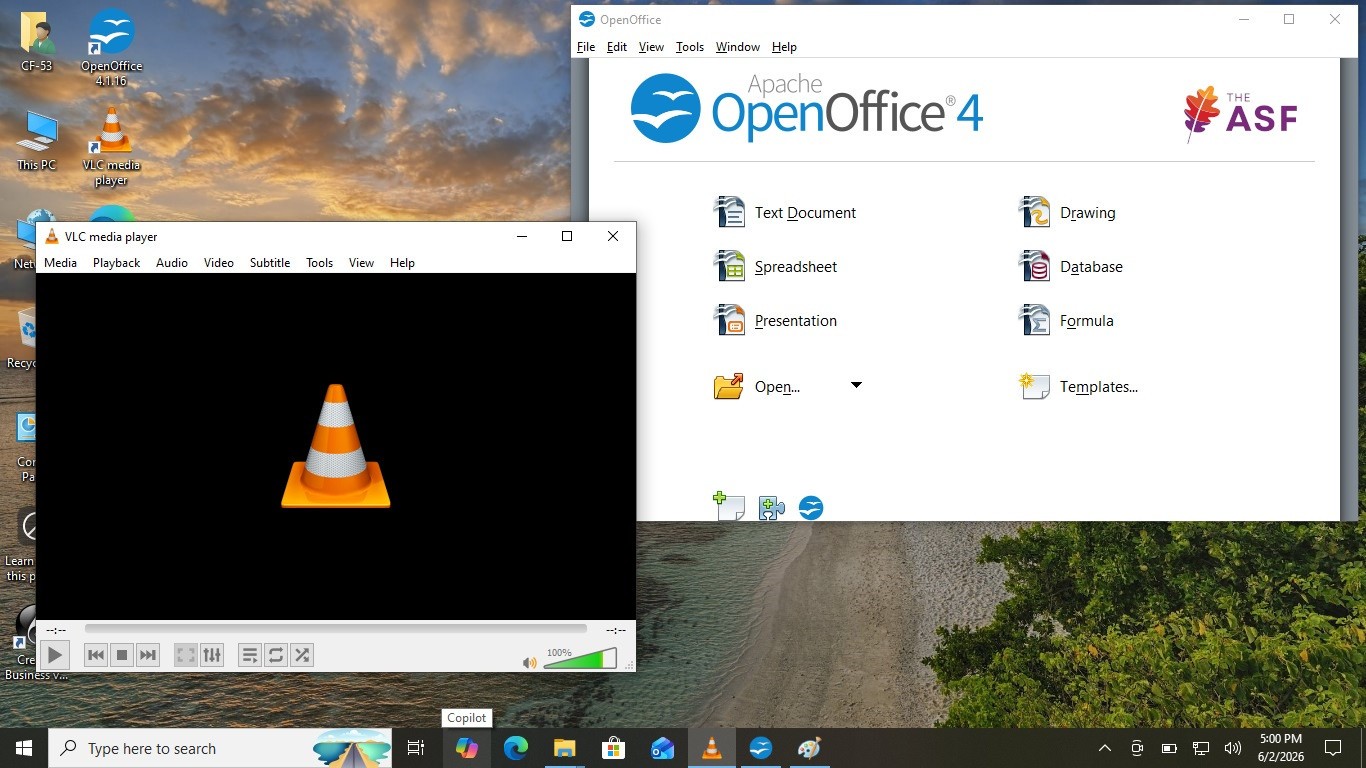Click the Open... folder button

coord(757,387)
